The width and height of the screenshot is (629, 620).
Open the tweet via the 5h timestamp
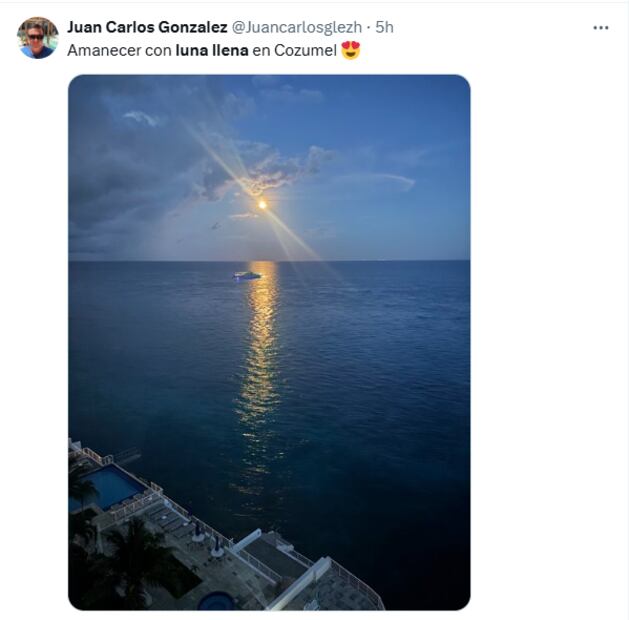point(385,28)
